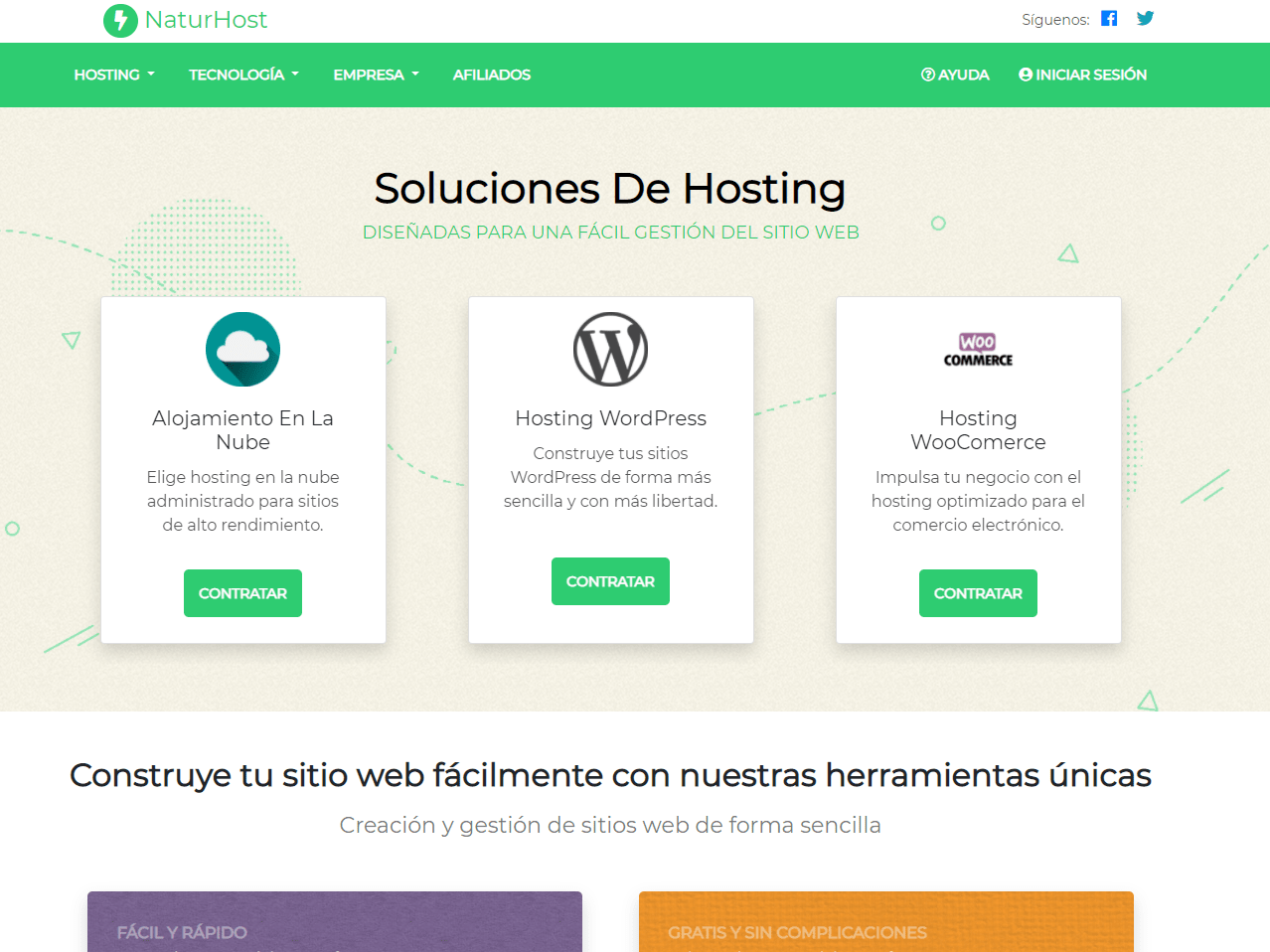Viewport: 1270px width, 952px height.
Task: Click CONTRATAR under Hosting WordPress
Action: pos(610,581)
